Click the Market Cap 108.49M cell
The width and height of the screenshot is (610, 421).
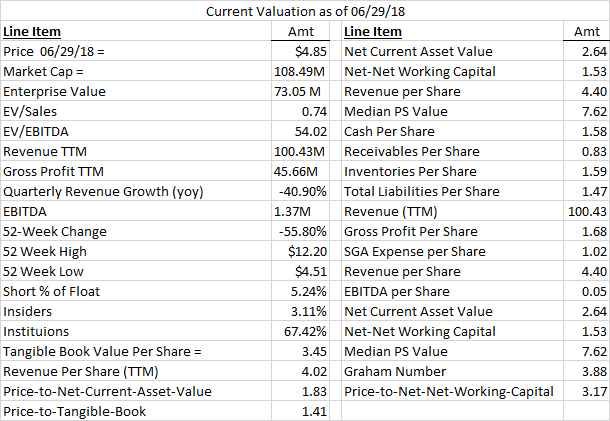[x=300, y=71]
